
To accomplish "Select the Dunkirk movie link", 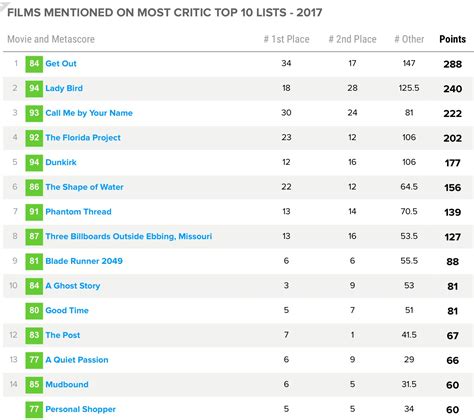I will (x=61, y=162).
